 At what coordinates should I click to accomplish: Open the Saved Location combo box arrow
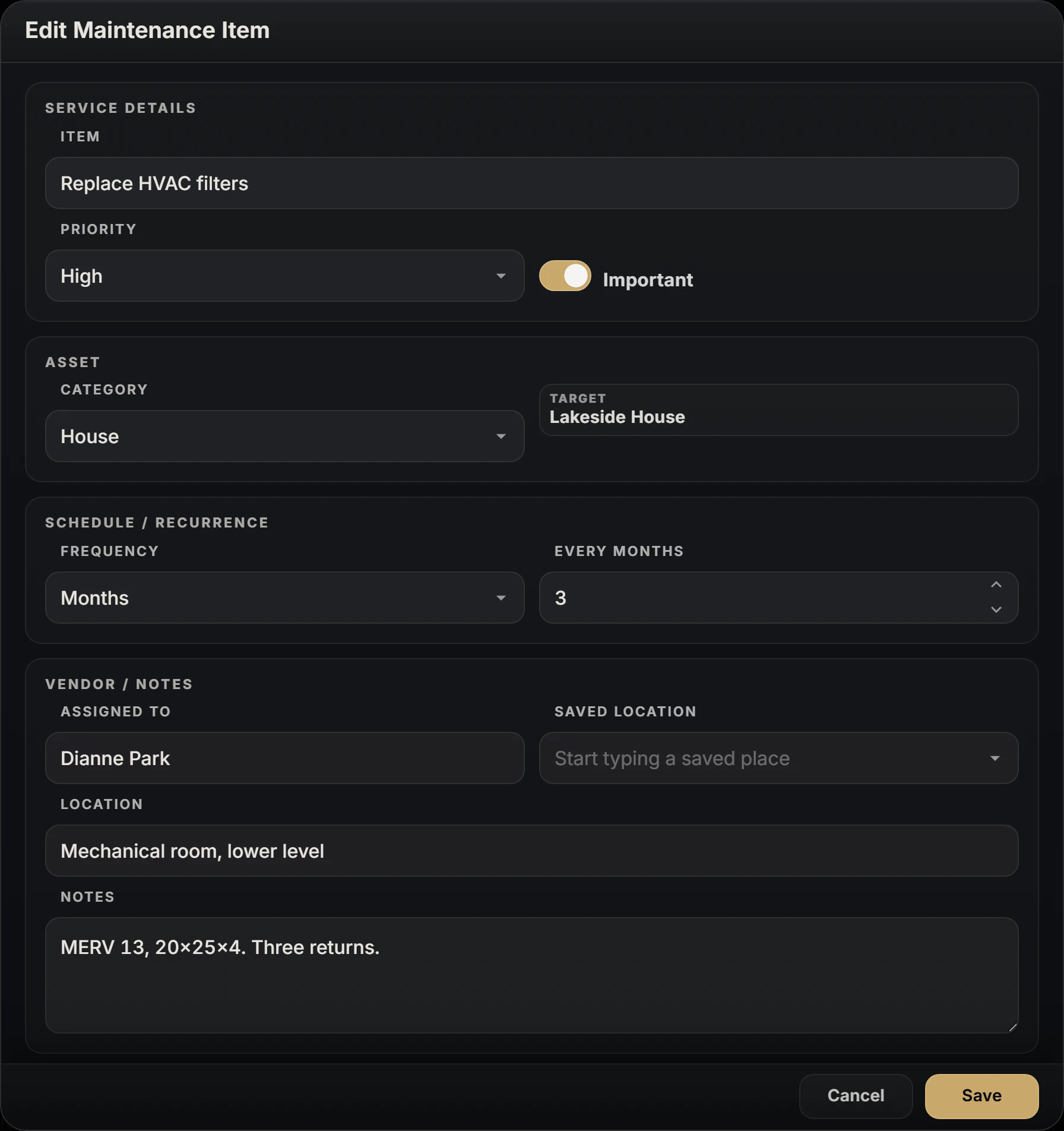coord(995,759)
